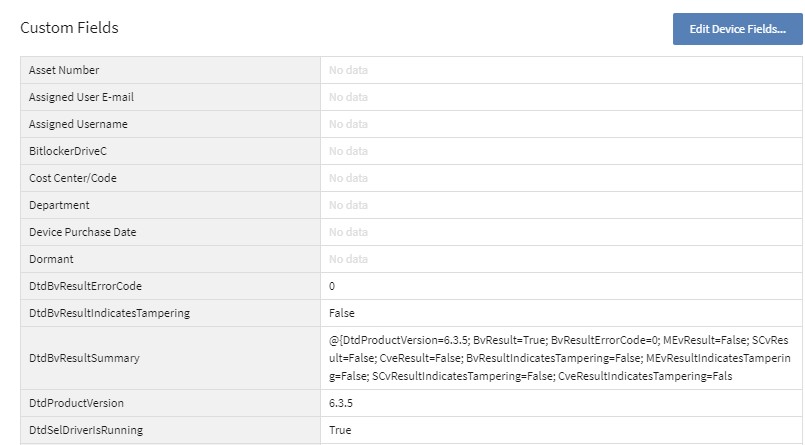Select the Assigned Username row label

point(78,124)
